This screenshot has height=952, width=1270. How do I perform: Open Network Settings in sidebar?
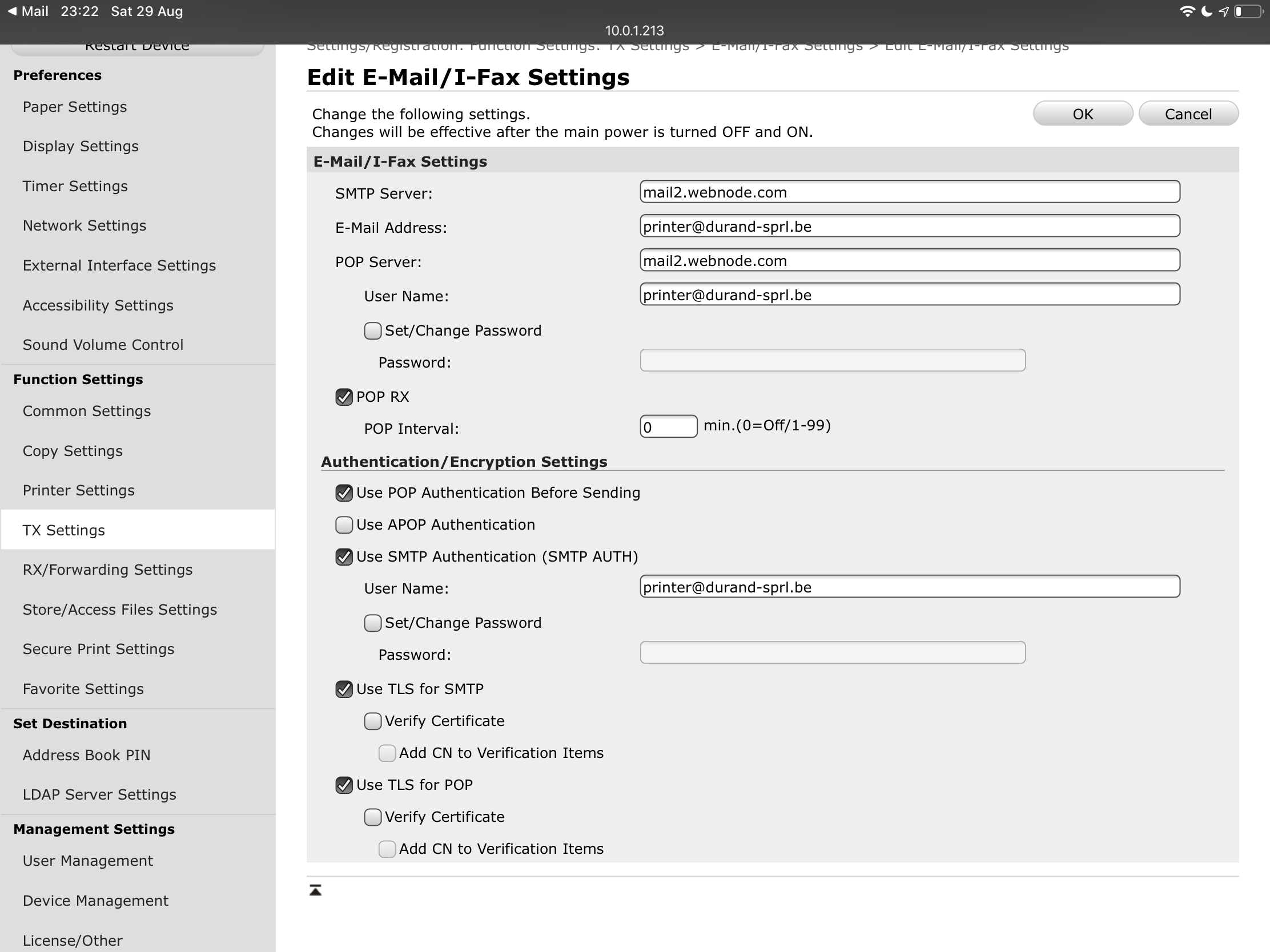pyautogui.click(x=85, y=225)
